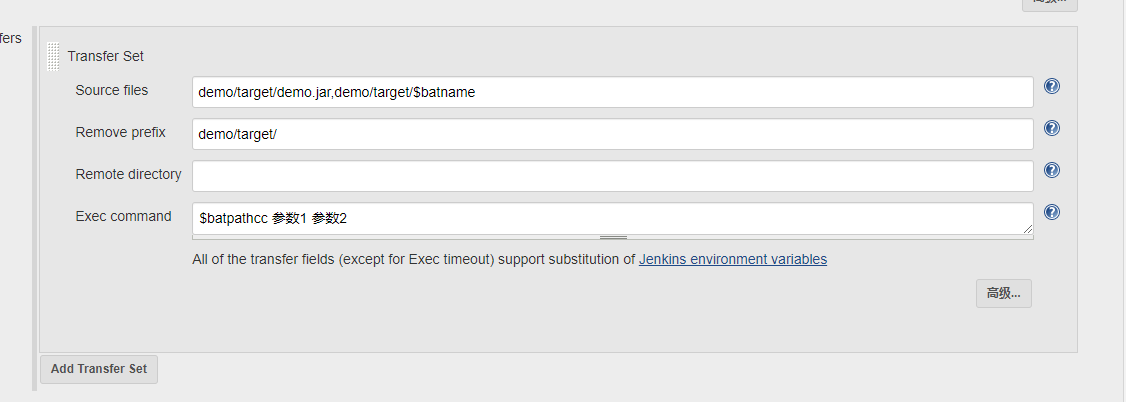1126x402 pixels.
Task: Click the Transfer Set heading
Action: 106,56
